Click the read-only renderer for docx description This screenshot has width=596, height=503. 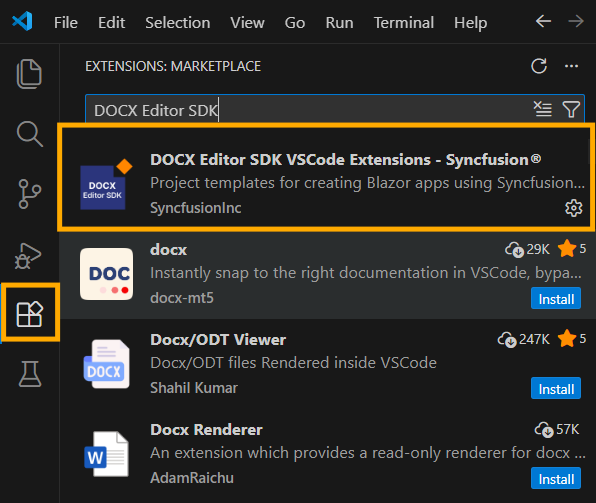tap(368, 453)
